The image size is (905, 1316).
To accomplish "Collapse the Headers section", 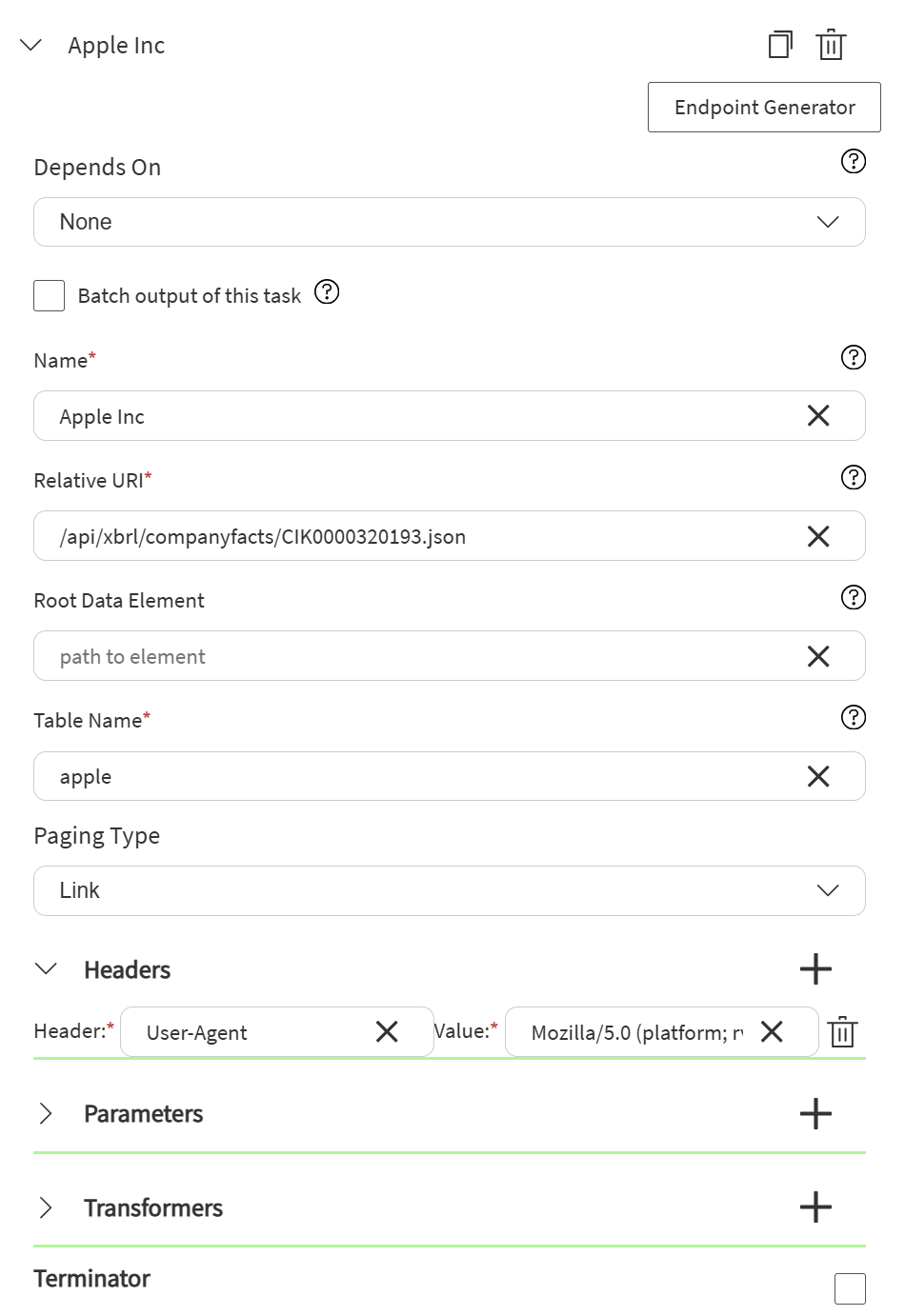I will [x=46, y=969].
